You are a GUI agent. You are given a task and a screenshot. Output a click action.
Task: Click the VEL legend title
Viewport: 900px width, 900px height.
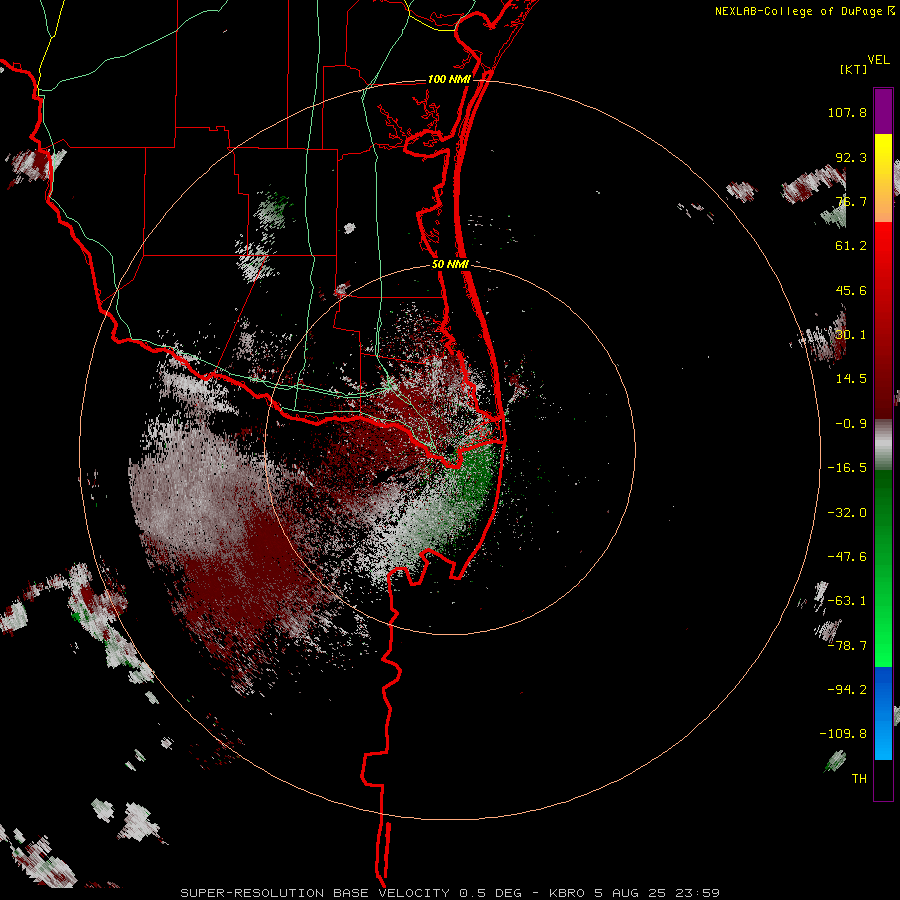878,60
